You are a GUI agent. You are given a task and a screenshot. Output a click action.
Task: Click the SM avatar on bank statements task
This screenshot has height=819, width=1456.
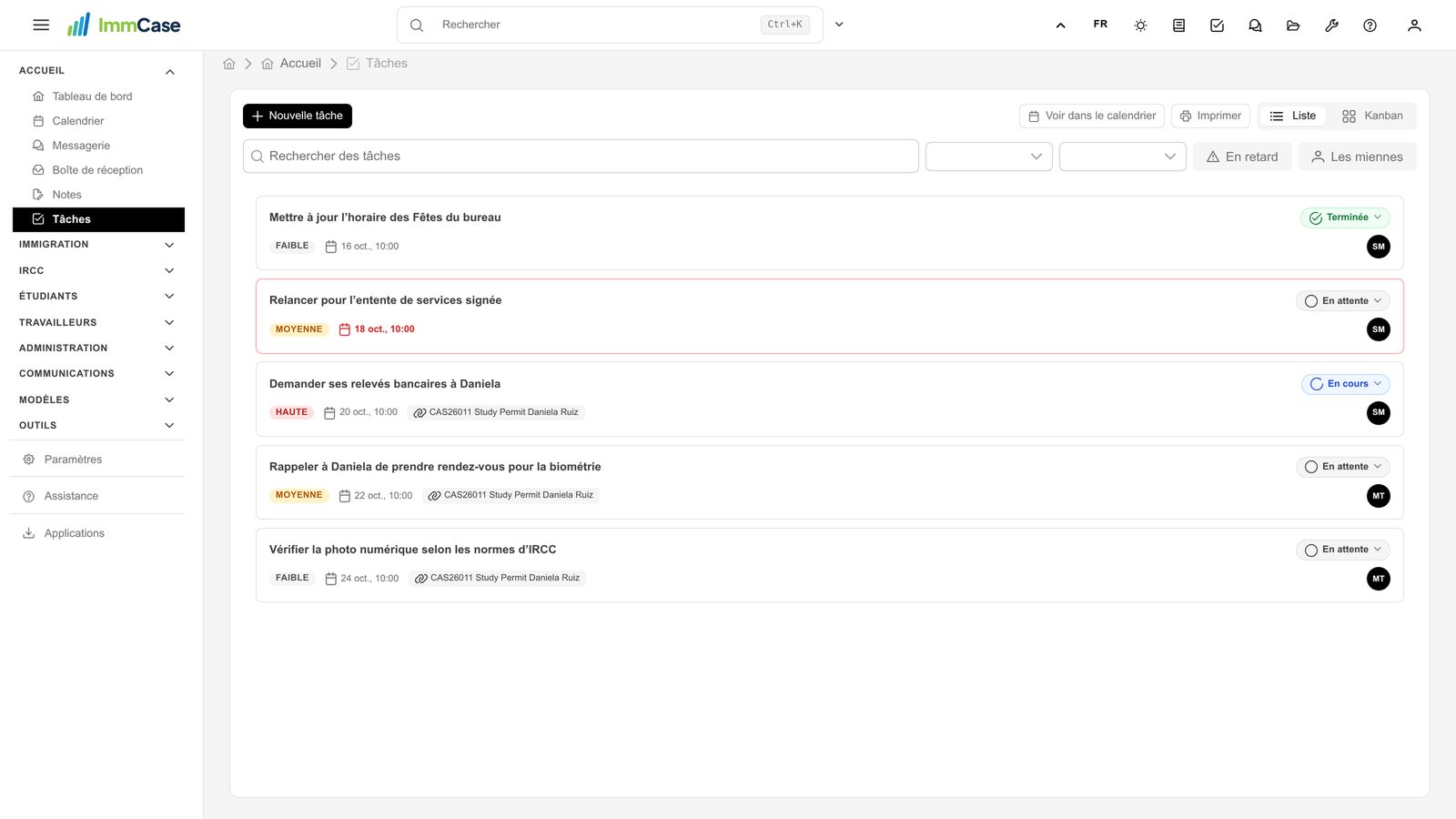click(1379, 412)
